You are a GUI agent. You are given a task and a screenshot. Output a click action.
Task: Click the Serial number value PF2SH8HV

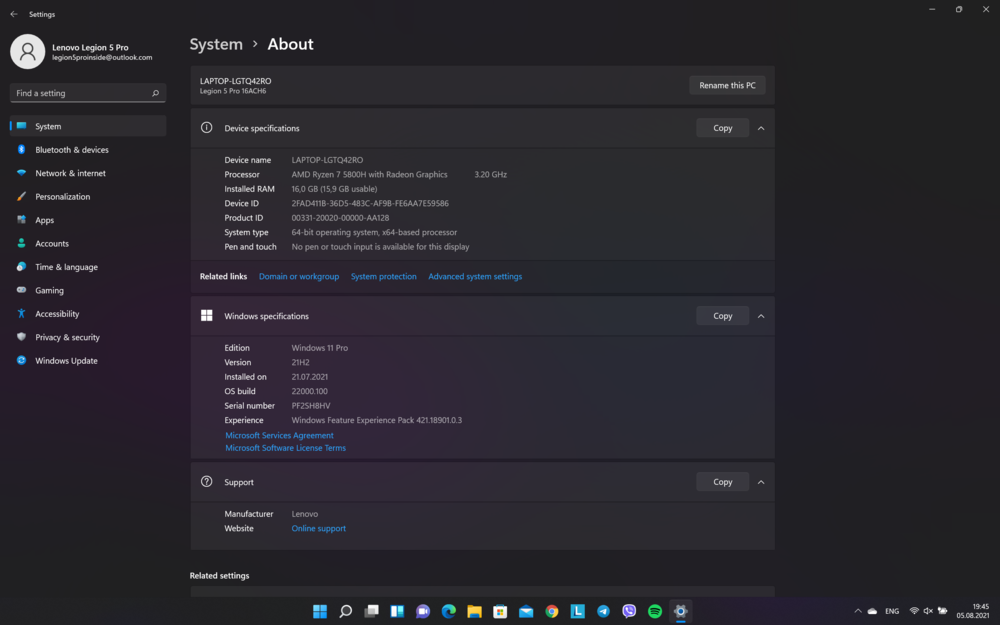(x=311, y=406)
